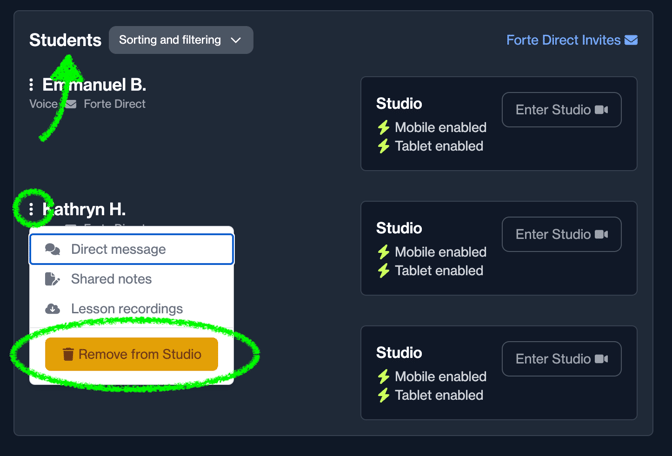Screen dimensions: 672x456
Task: Choose Shared notes from the student menu
Action: (111, 279)
